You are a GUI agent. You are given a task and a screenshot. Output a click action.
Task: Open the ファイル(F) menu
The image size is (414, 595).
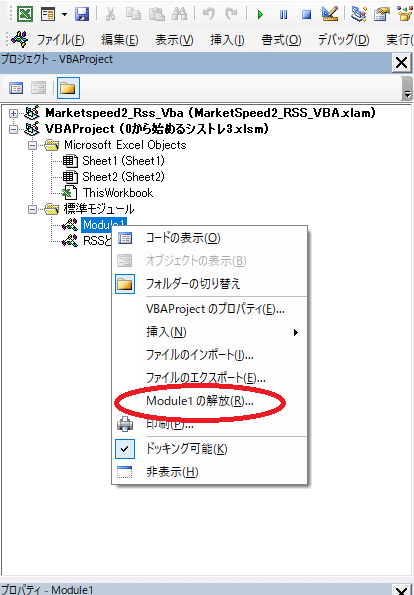60,39
